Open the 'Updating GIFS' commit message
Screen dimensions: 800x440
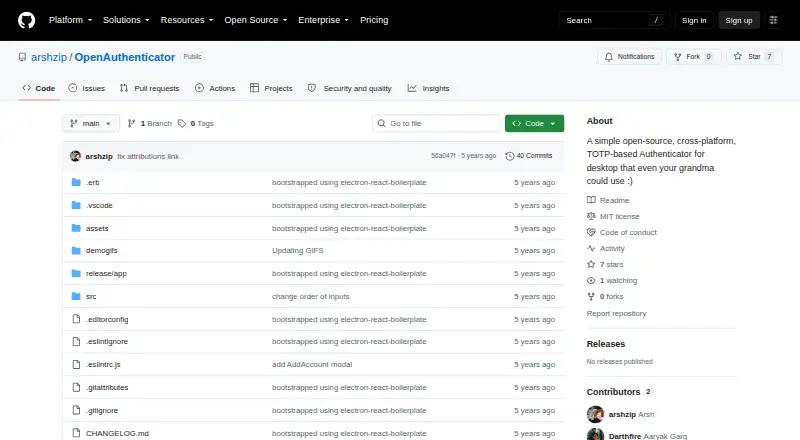(297, 251)
